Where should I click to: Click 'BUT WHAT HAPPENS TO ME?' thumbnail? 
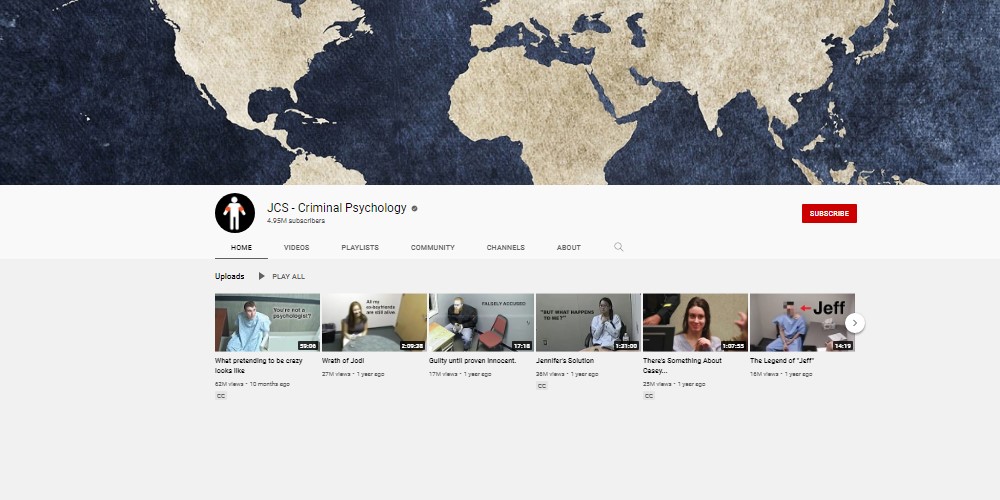pos(588,322)
